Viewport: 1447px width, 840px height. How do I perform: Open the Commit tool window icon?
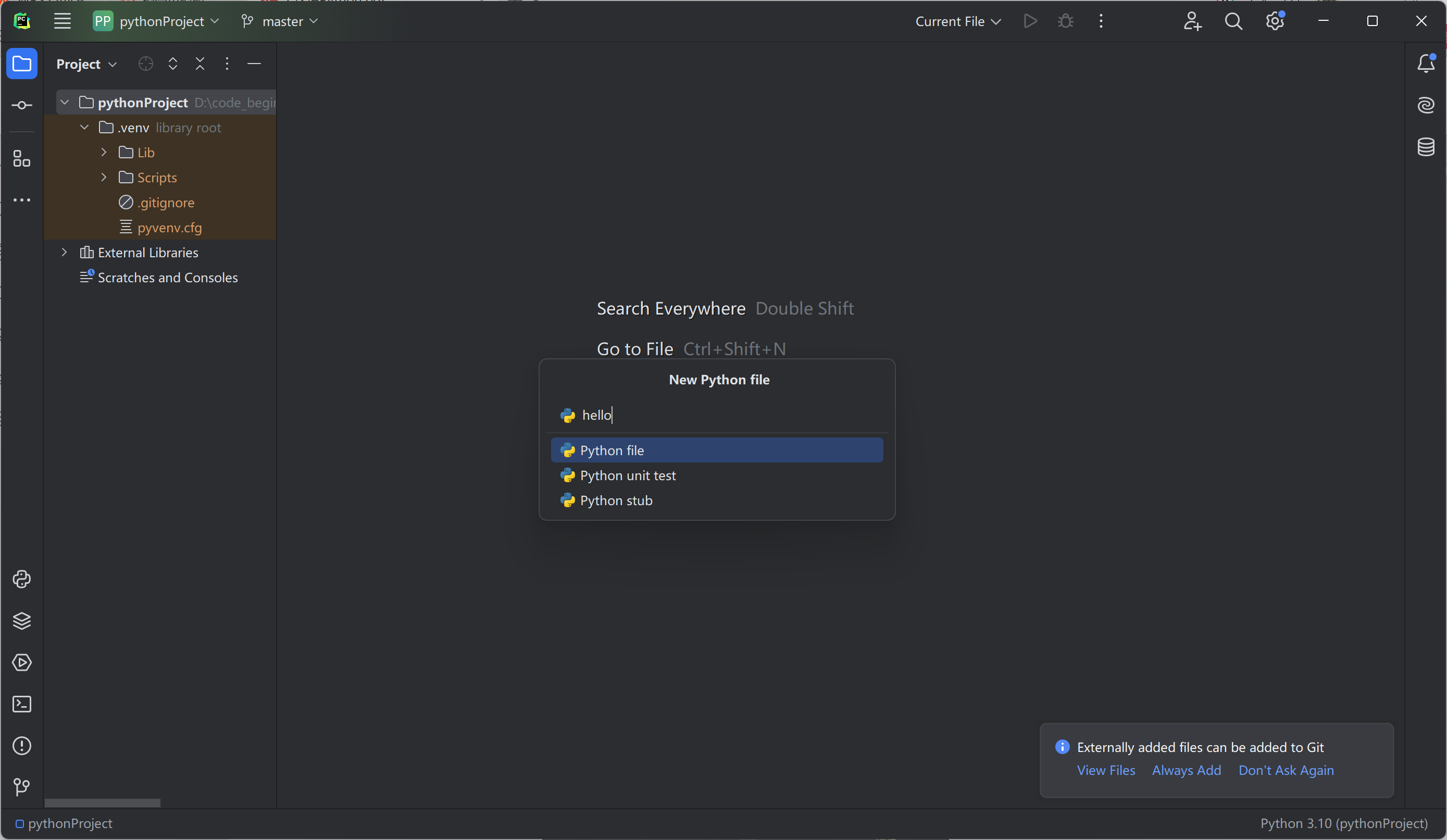click(x=22, y=105)
